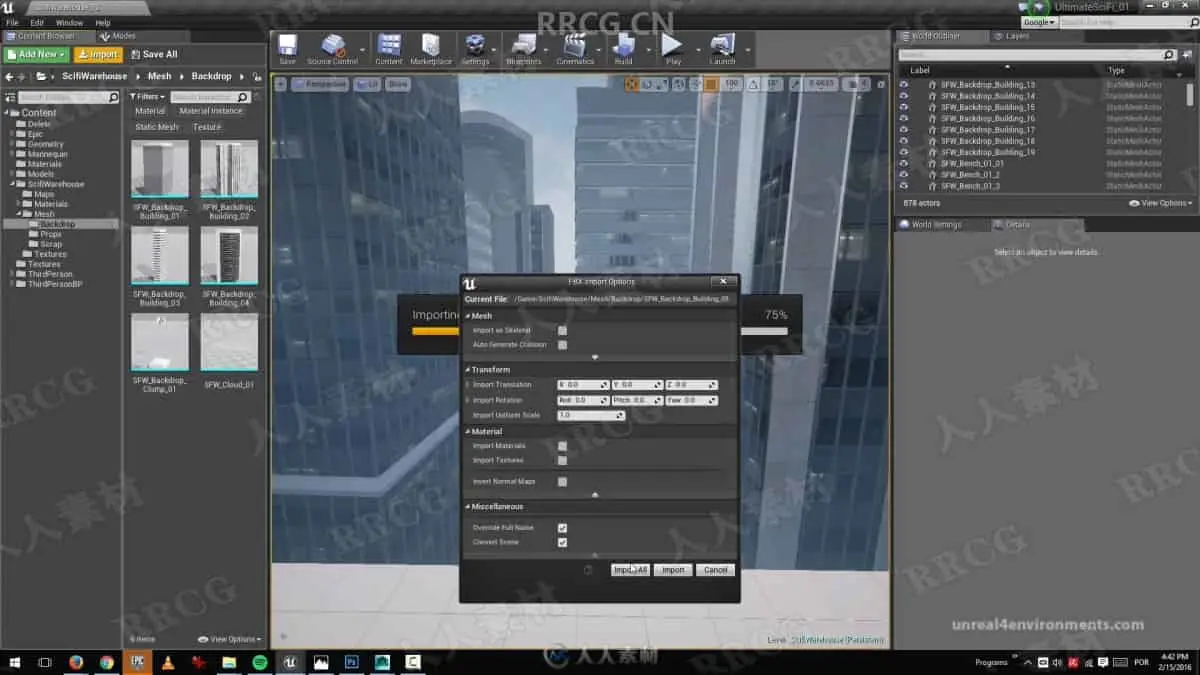Open Spotify from the Windows taskbar

coord(259,662)
